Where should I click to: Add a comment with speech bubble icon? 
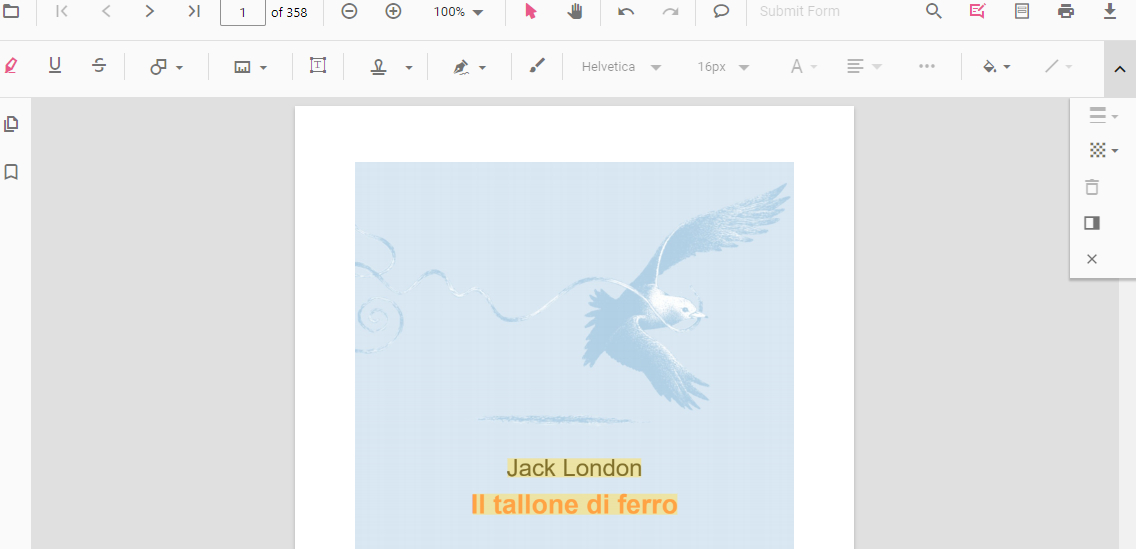[721, 12]
